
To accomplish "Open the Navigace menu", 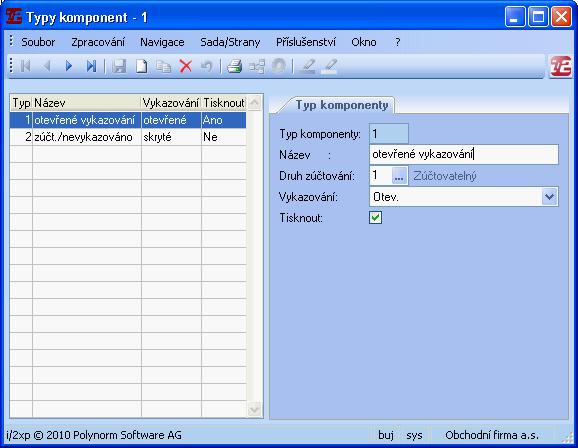I will point(162,42).
